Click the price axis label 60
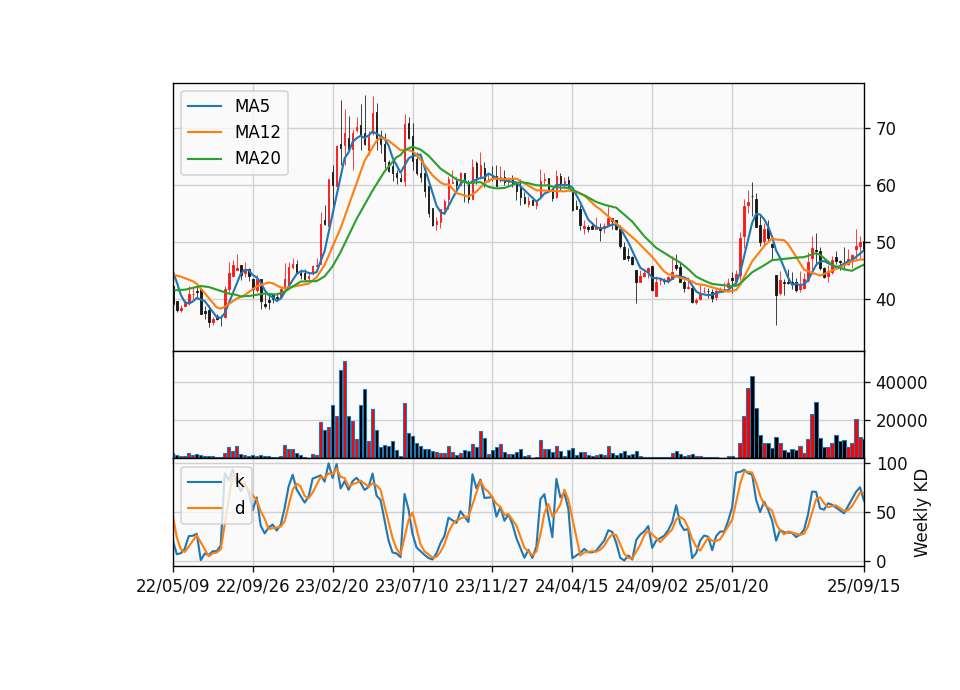Viewport: 960px width, 690px height. pos(886,186)
